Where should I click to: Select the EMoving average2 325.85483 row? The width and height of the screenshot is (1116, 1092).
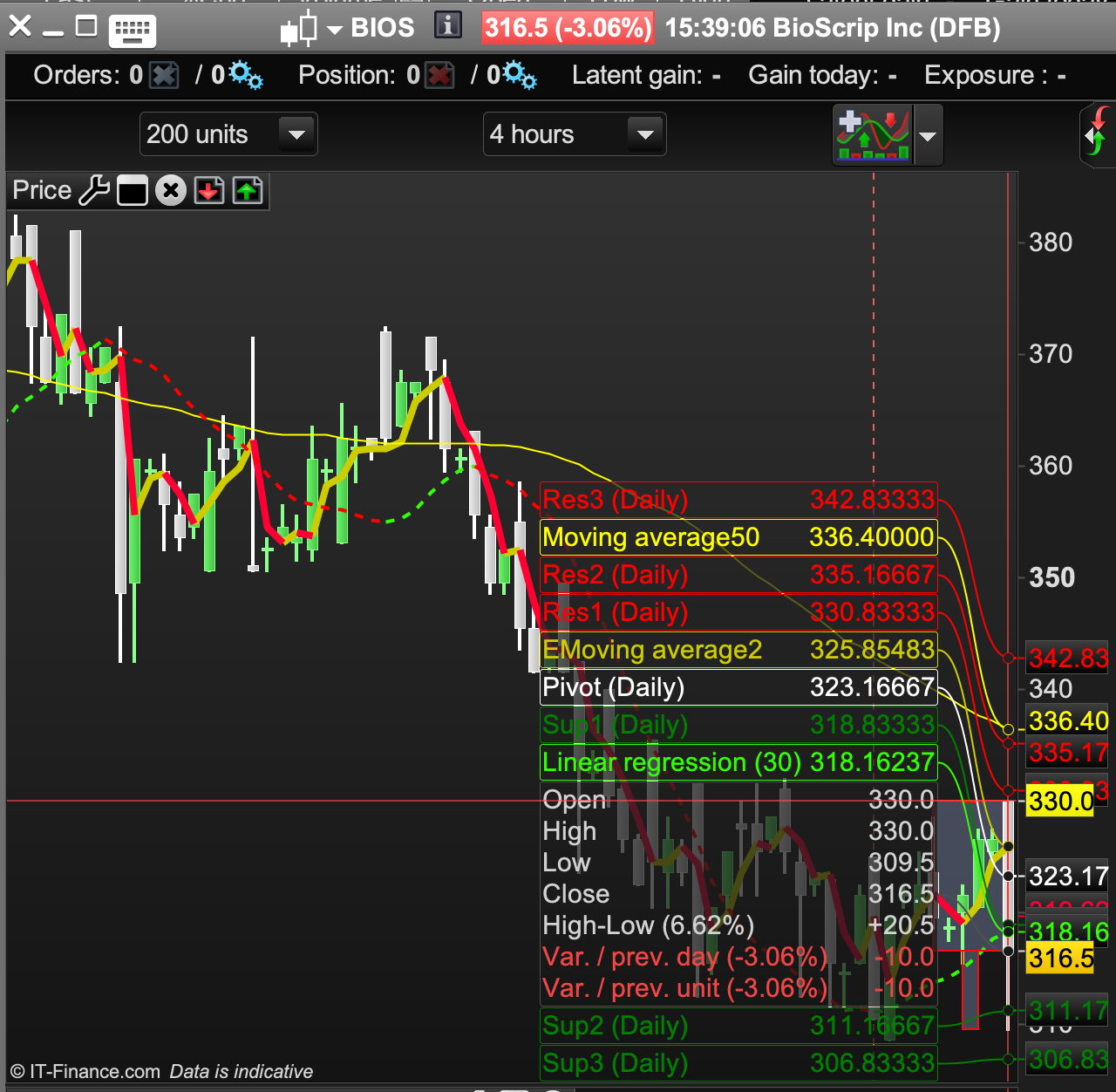pos(738,650)
